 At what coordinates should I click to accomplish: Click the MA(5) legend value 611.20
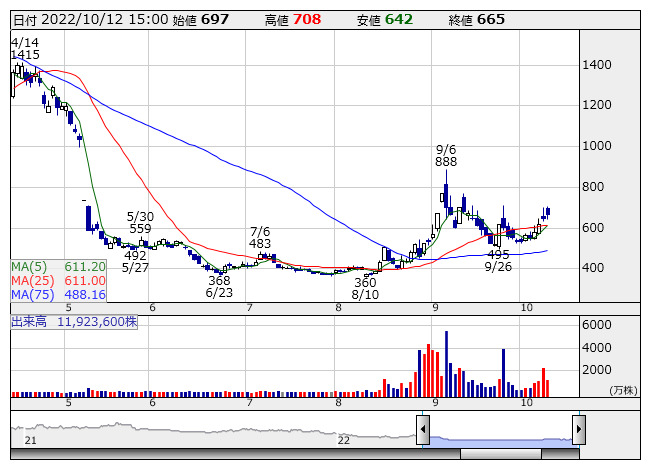coord(84,267)
